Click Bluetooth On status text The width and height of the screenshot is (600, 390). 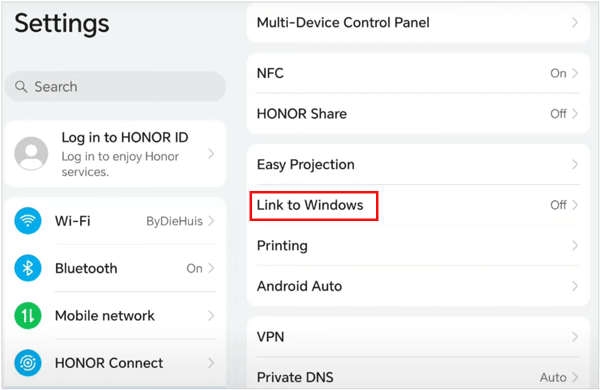click(194, 268)
